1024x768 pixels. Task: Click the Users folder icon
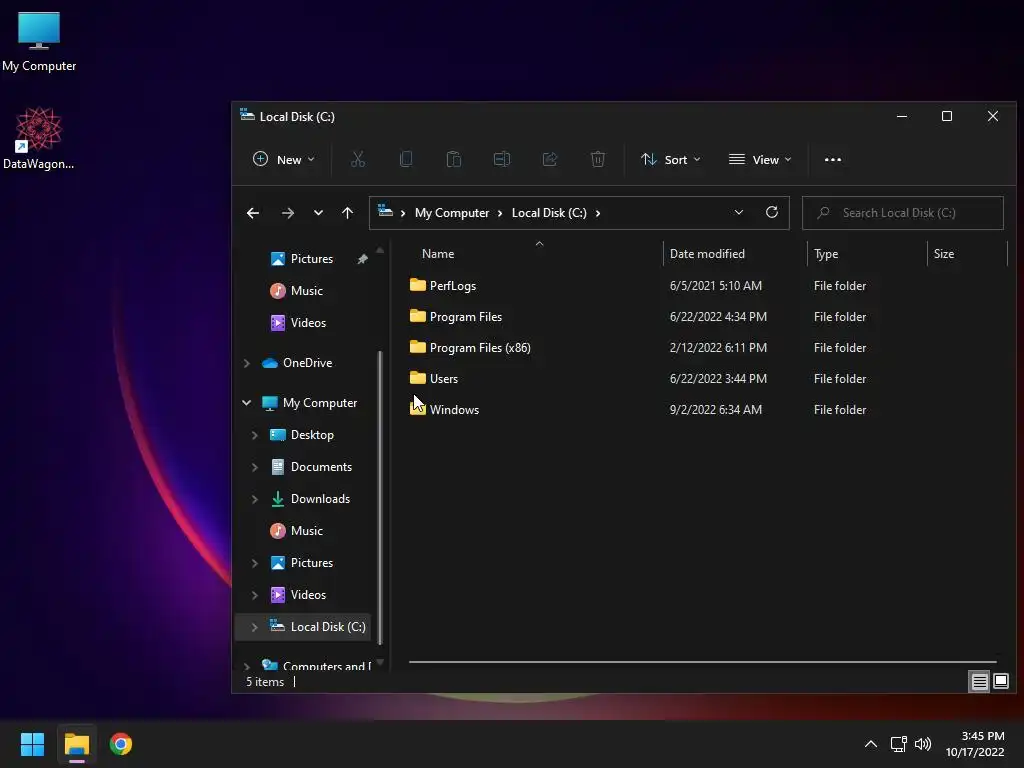pos(417,377)
